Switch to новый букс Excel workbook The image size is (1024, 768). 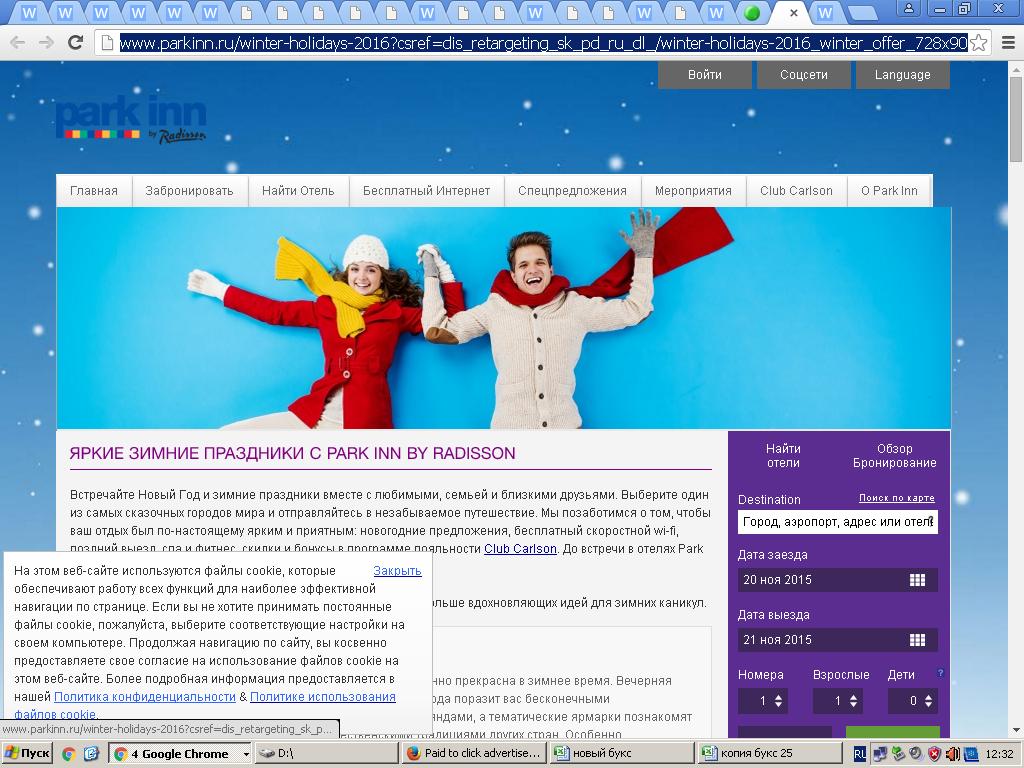click(622, 753)
